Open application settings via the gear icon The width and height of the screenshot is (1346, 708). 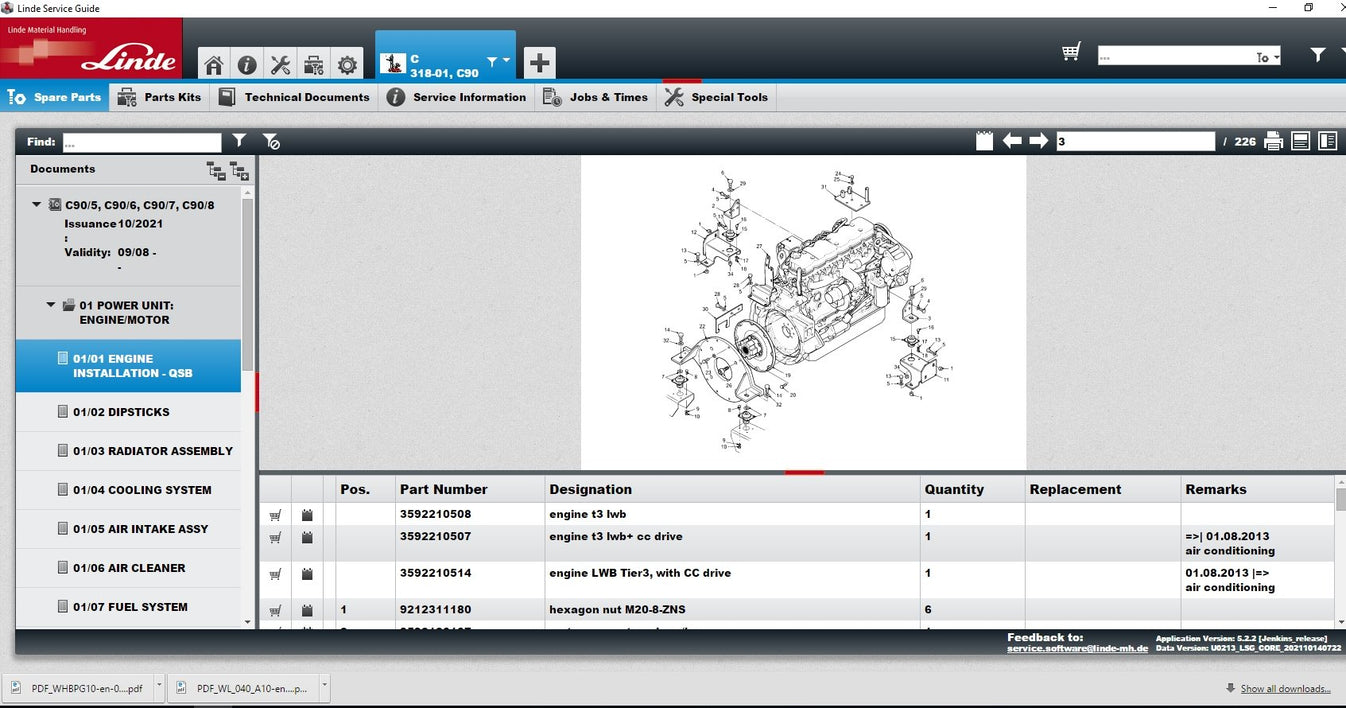coord(347,63)
